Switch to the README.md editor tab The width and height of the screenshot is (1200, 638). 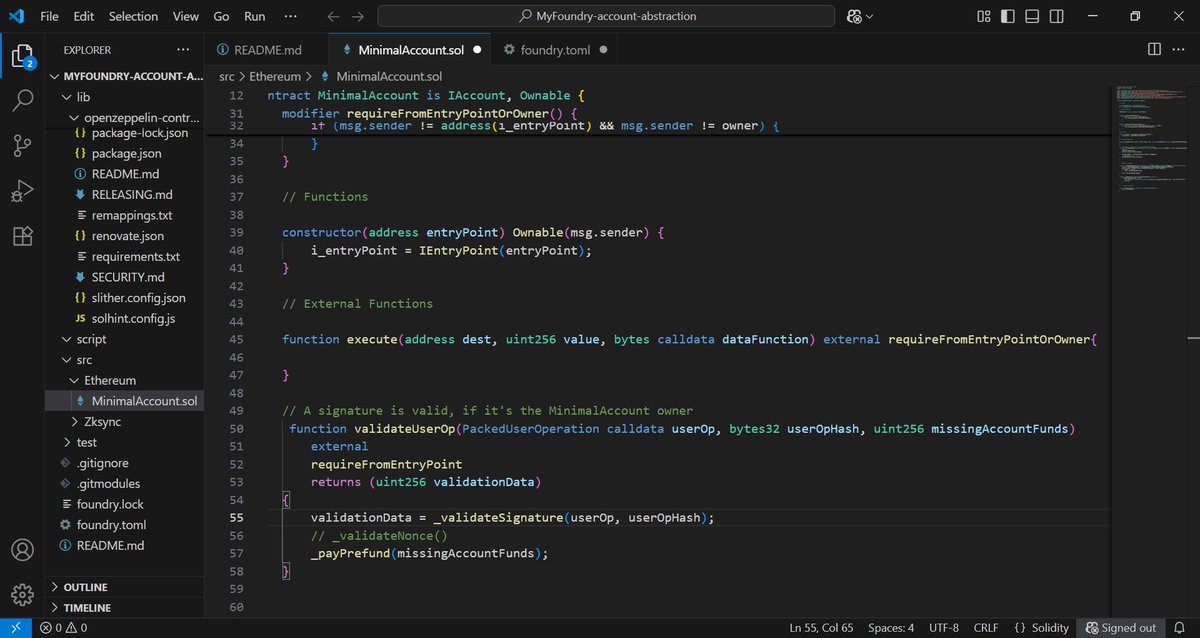pos(266,49)
